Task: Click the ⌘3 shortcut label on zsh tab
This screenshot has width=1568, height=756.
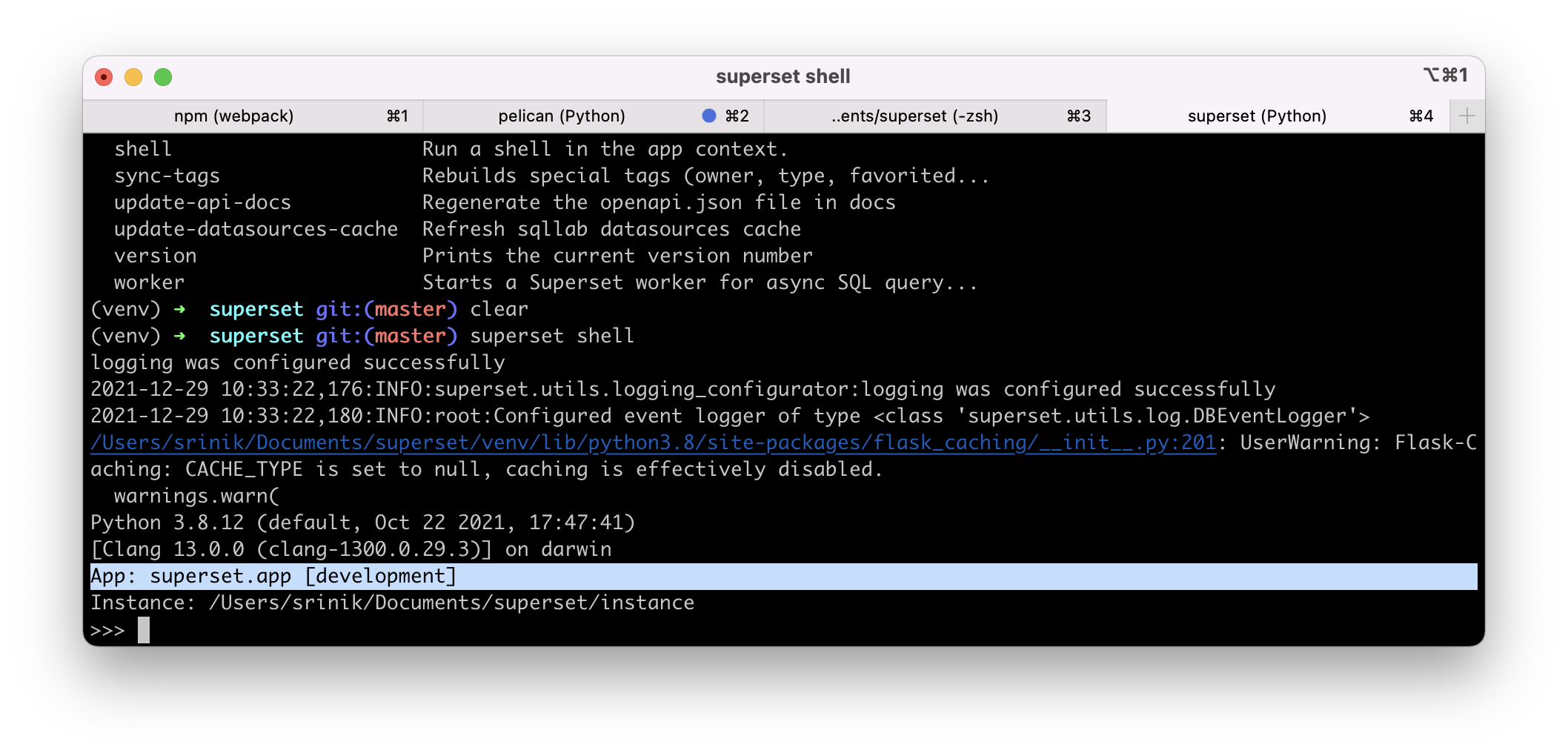Action: (x=1078, y=116)
